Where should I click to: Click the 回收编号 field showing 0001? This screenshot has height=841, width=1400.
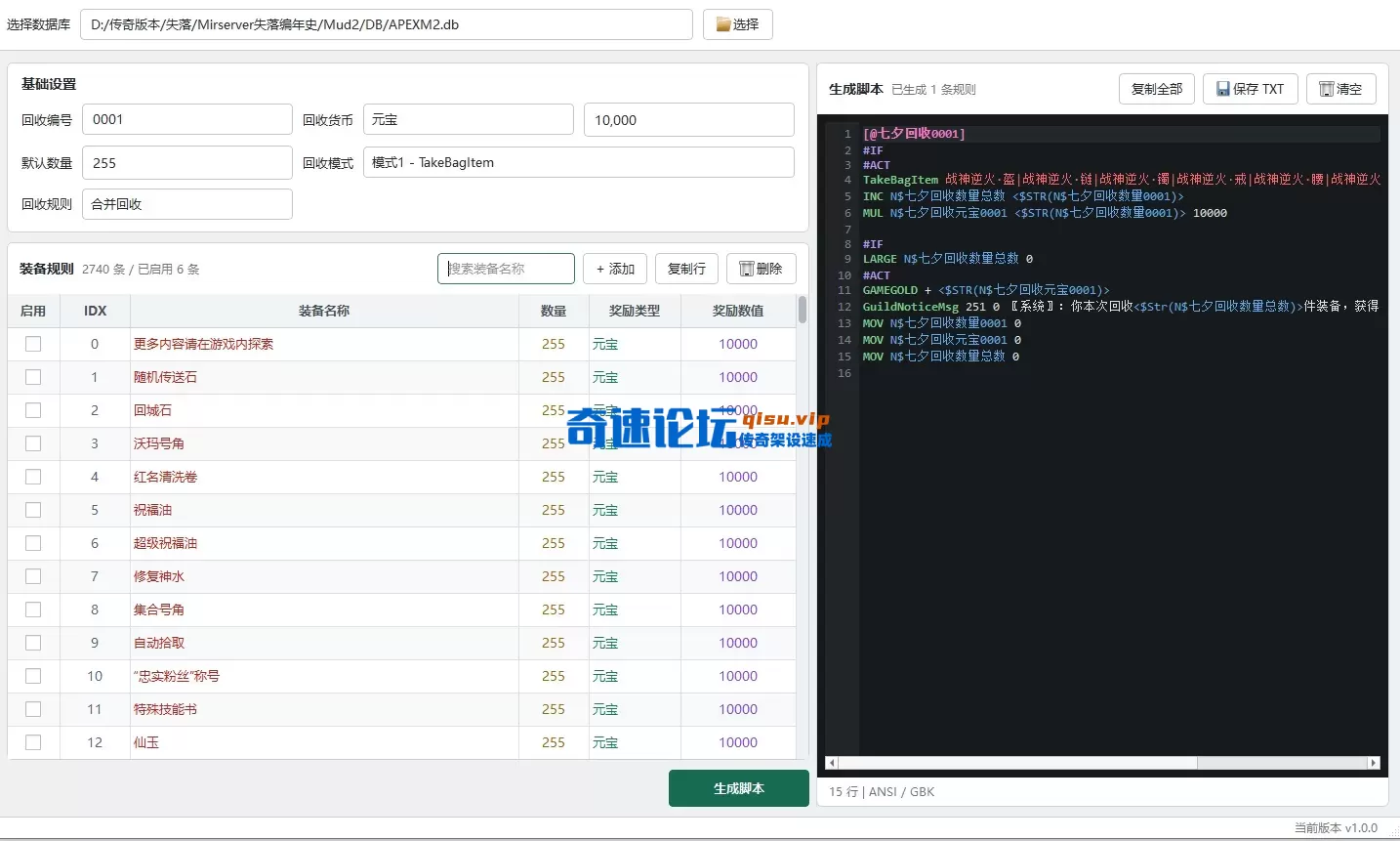pyautogui.click(x=187, y=119)
